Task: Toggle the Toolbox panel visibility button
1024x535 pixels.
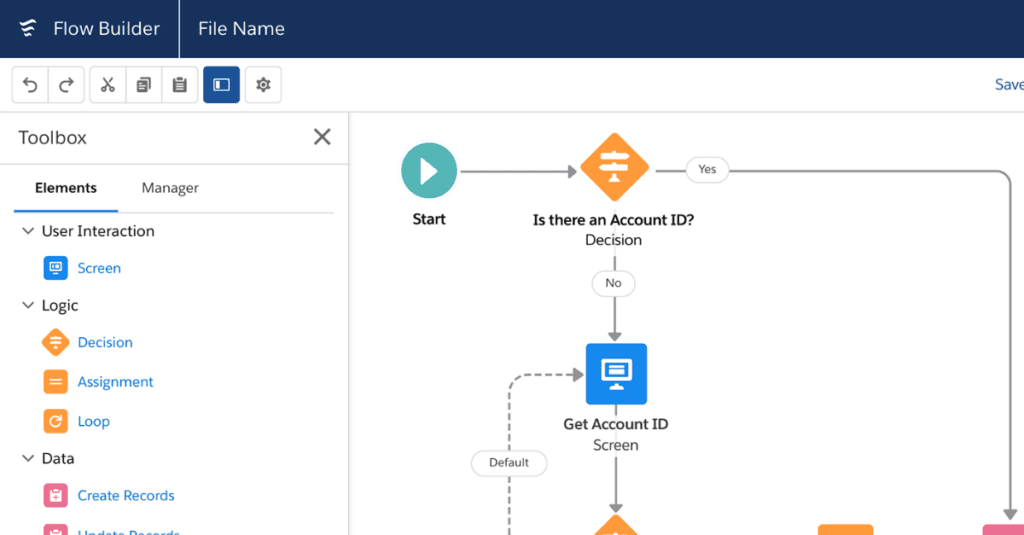Action: coord(221,85)
